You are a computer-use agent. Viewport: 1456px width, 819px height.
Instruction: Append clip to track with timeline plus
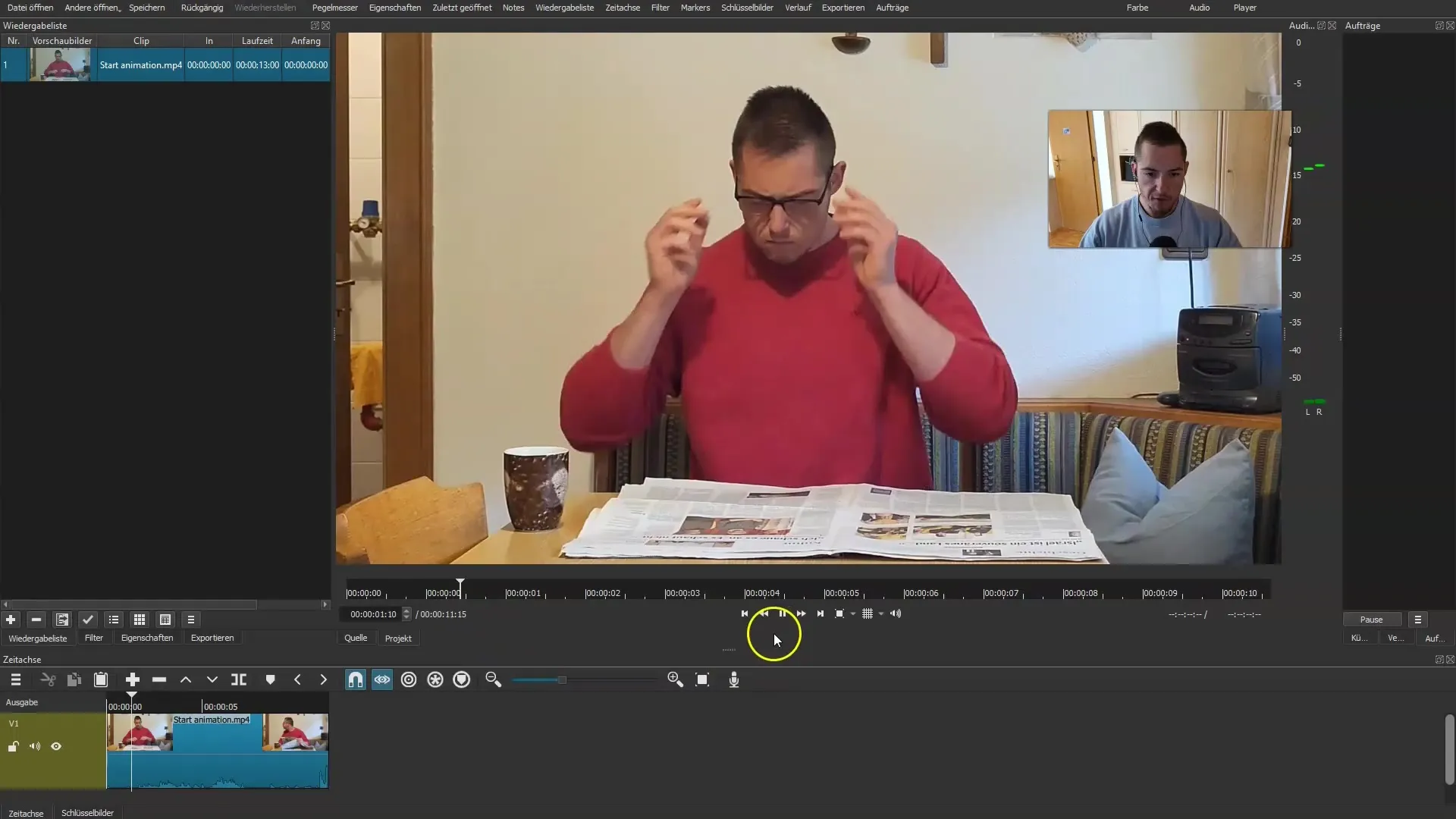133,680
